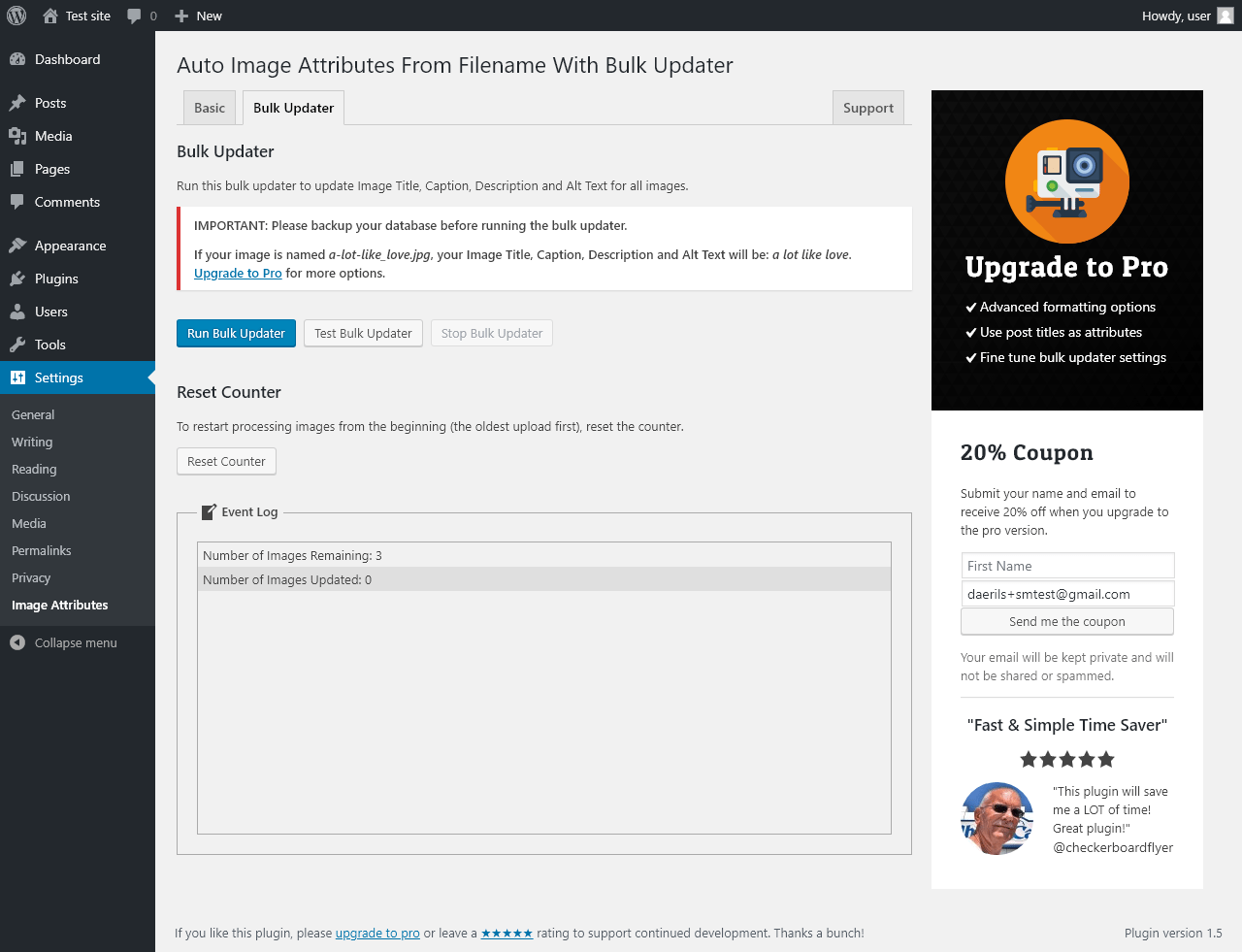Click the Settings sliders icon
Viewport: 1242px width, 952px height.
click(x=17, y=378)
